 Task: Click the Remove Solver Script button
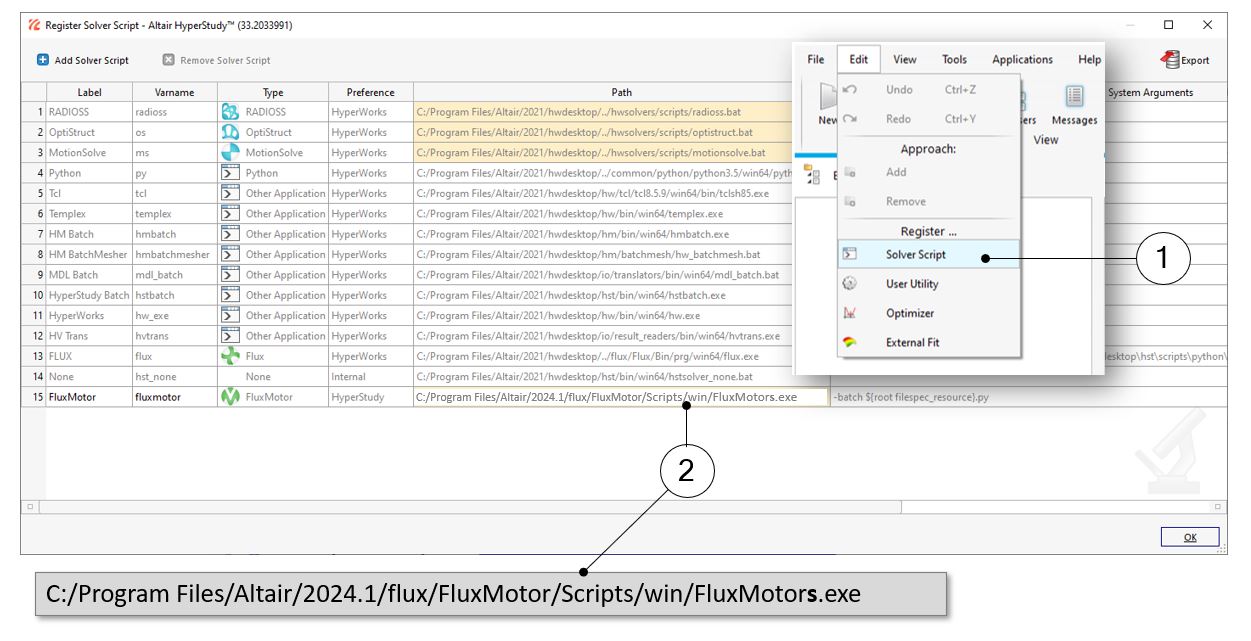(216, 60)
